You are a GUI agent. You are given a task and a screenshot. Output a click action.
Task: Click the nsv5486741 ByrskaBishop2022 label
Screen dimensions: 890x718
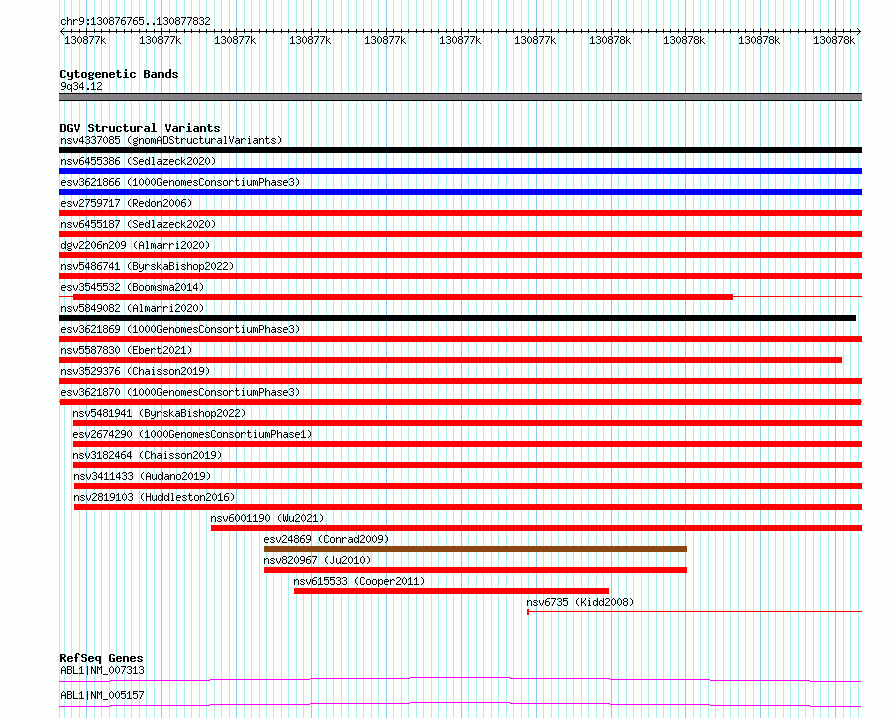coord(147,266)
